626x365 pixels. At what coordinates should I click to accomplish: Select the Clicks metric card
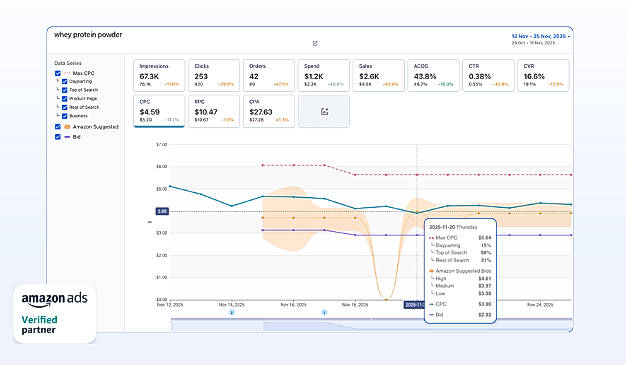[214, 75]
